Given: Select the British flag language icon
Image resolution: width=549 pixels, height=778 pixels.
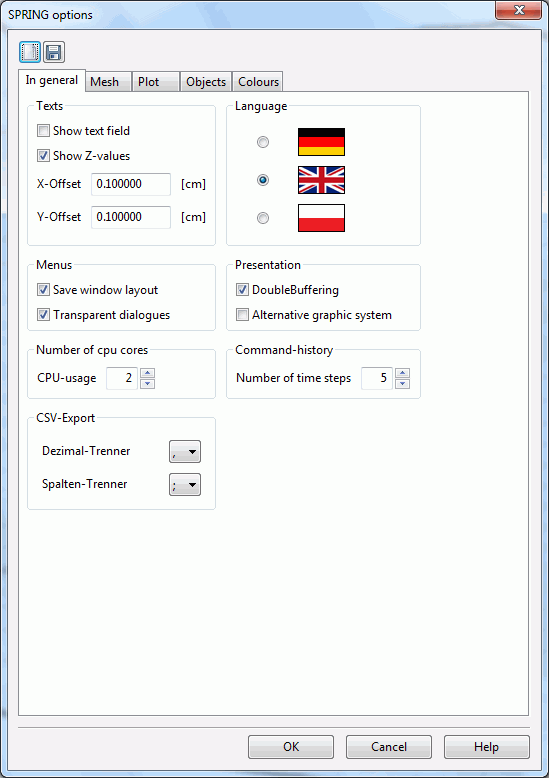Looking at the screenshot, I should [321, 180].
